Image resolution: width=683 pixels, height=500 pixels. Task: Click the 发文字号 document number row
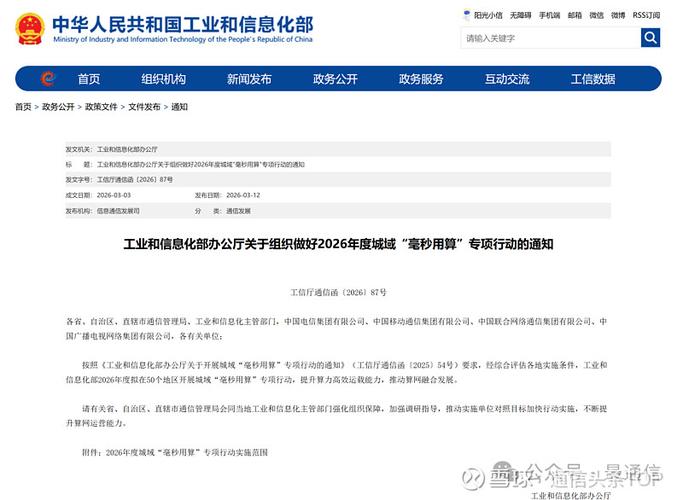point(338,179)
